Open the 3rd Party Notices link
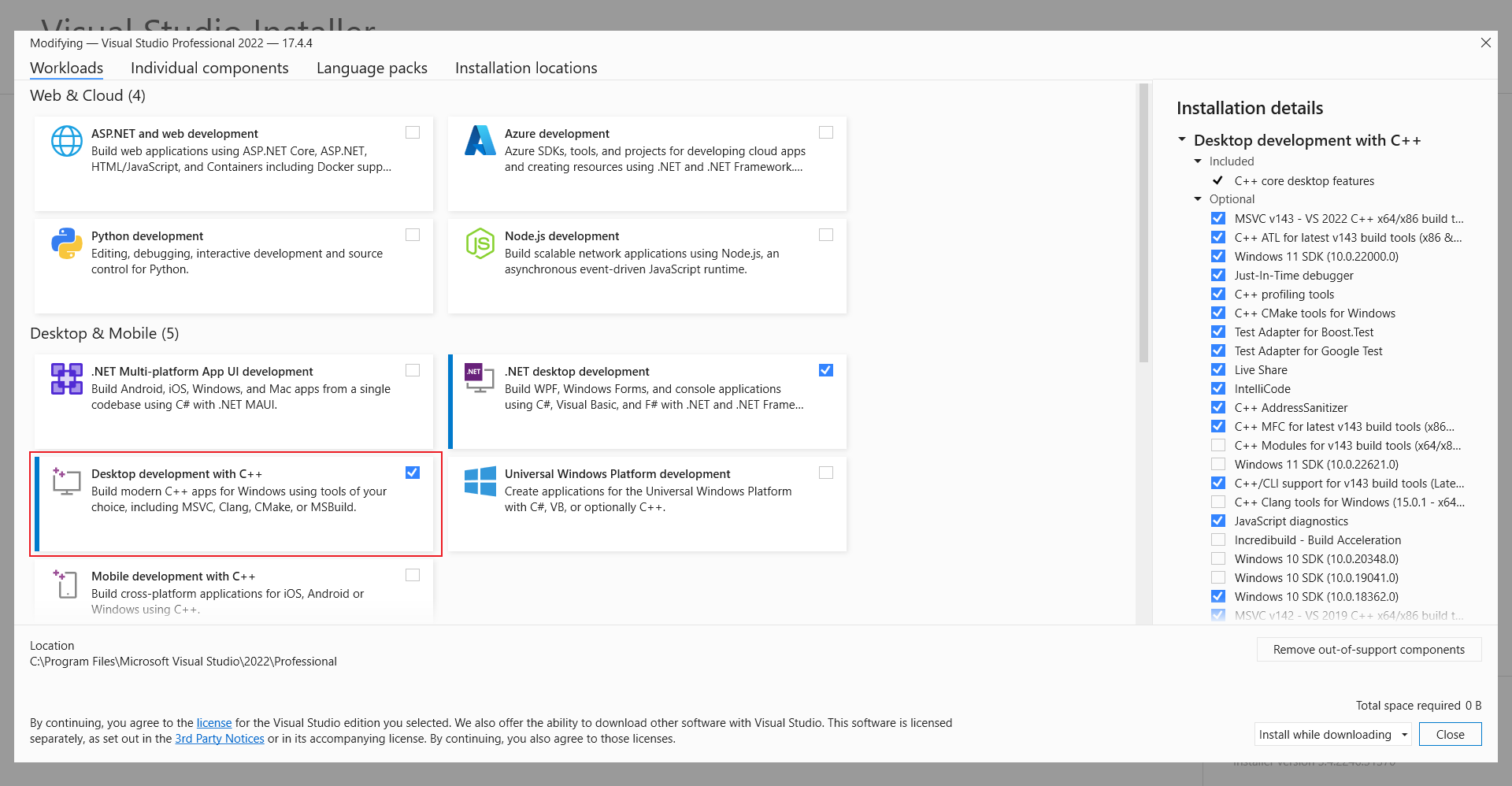Image resolution: width=1512 pixels, height=786 pixels. (x=220, y=738)
